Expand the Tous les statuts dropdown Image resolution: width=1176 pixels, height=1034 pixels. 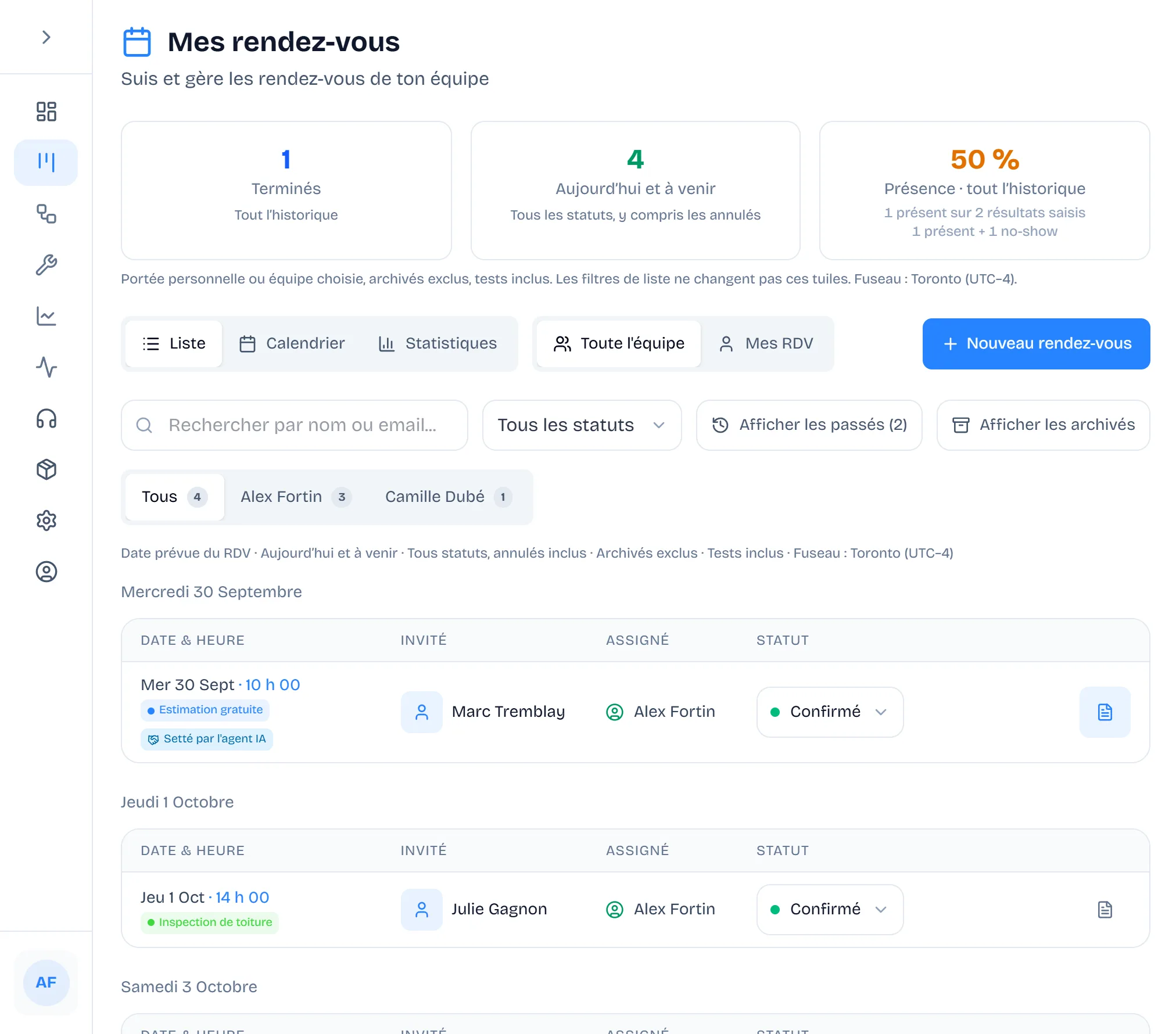[582, 425]
